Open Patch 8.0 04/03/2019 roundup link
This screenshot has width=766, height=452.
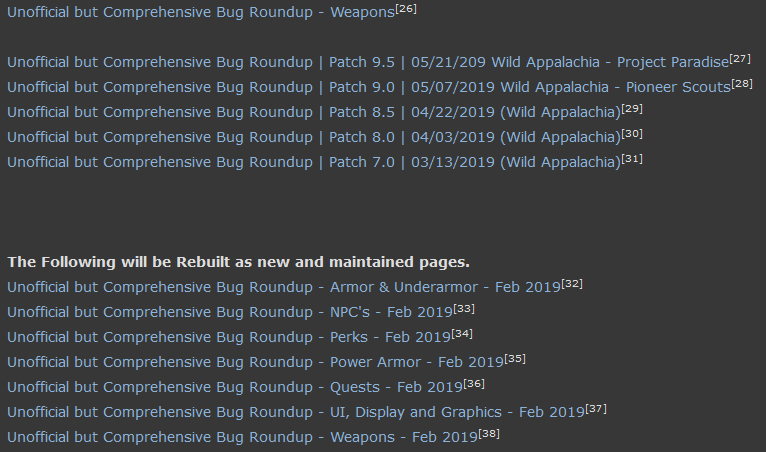coord(314,137)
